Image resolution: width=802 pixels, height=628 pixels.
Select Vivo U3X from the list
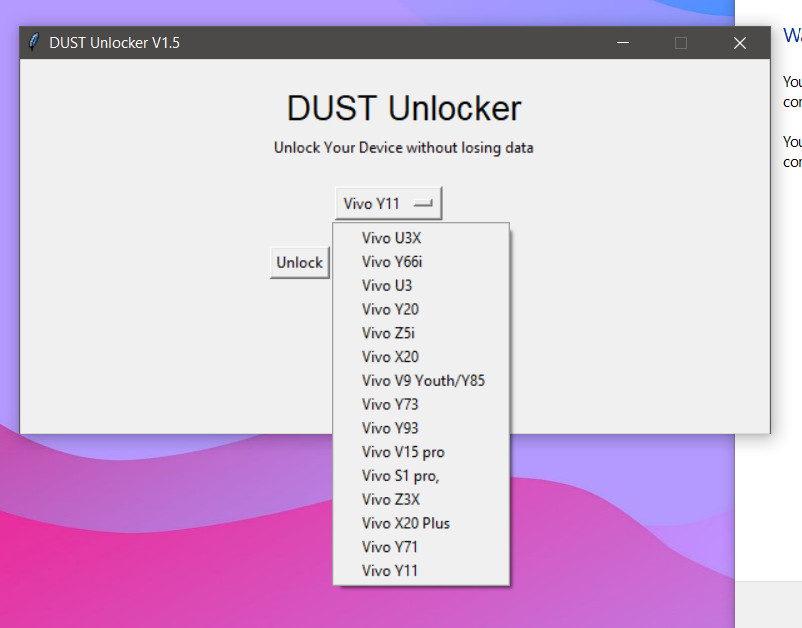tap(421, 238)
